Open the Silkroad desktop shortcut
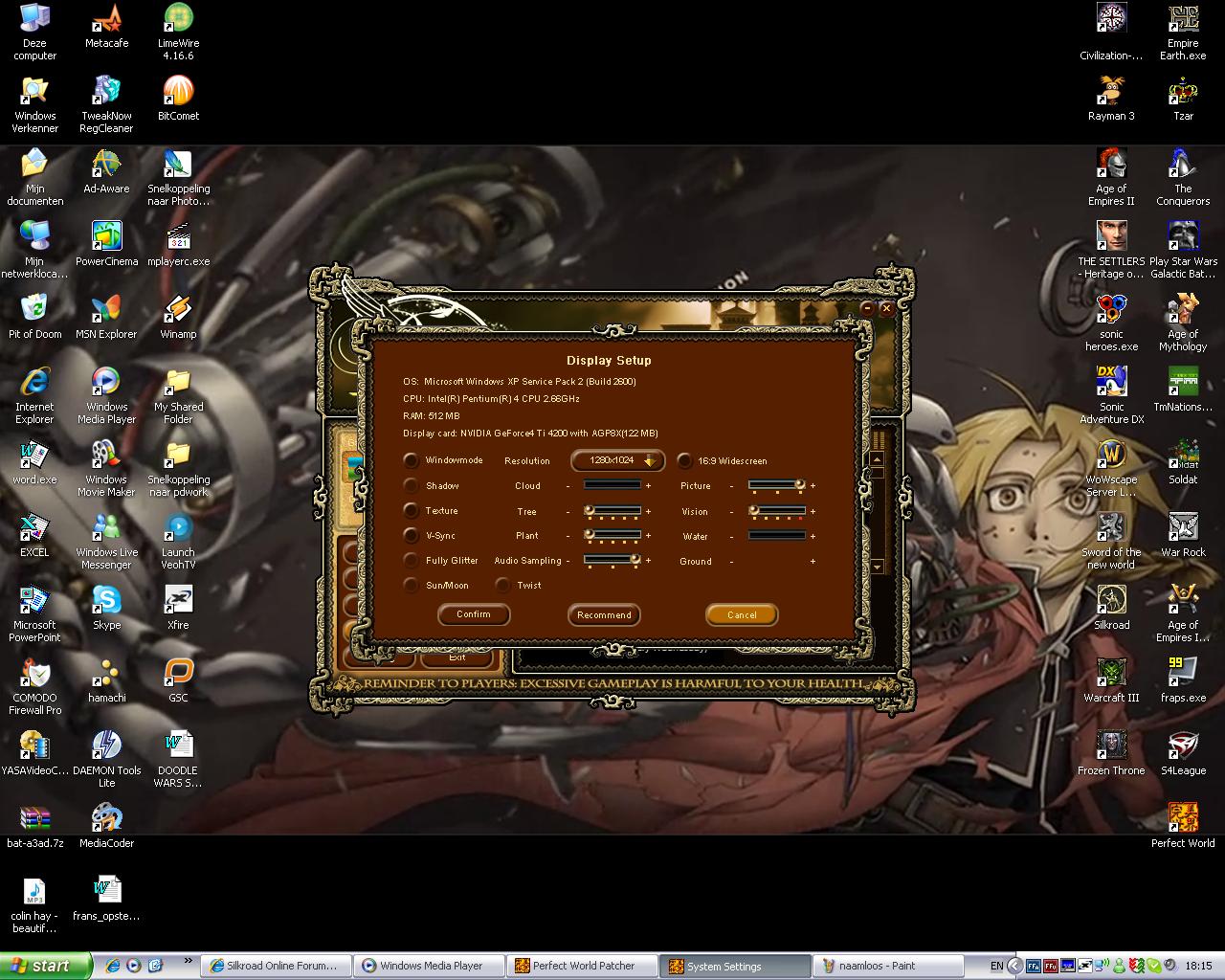The width and height of the screenshot is (1225, 980). tap(1111, 603)
